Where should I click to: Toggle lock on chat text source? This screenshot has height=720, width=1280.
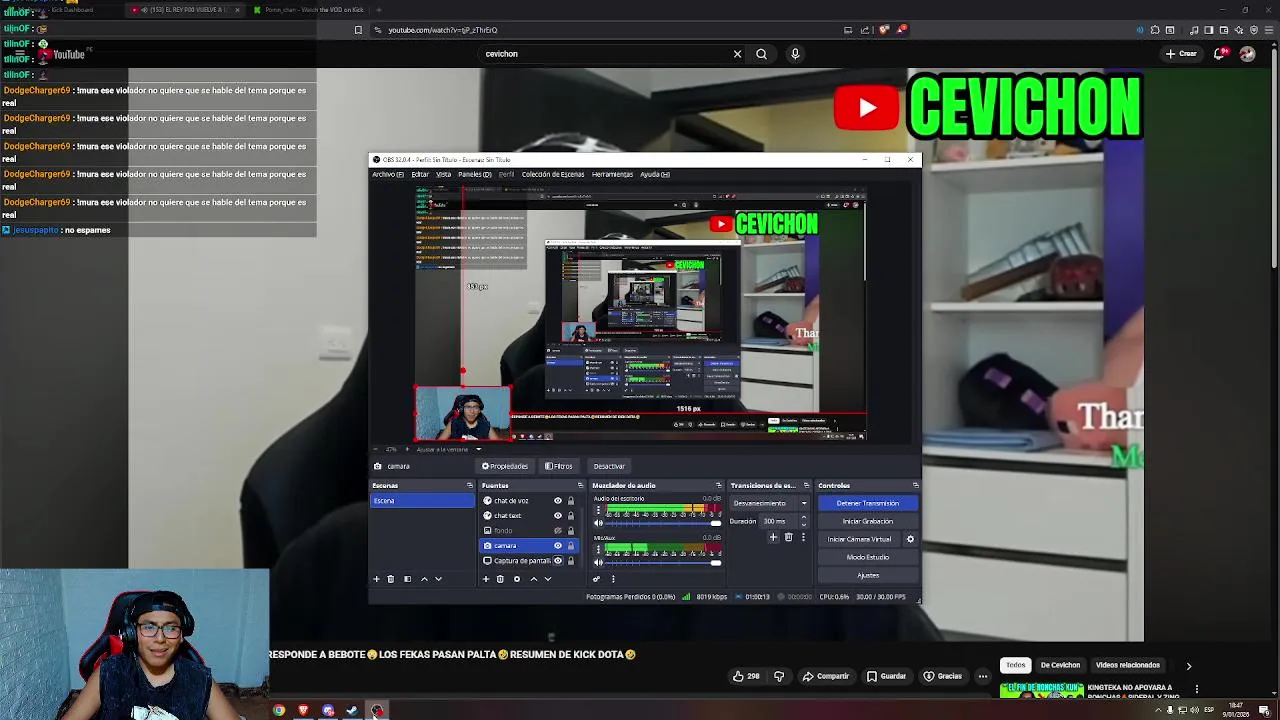coord(571,516)
